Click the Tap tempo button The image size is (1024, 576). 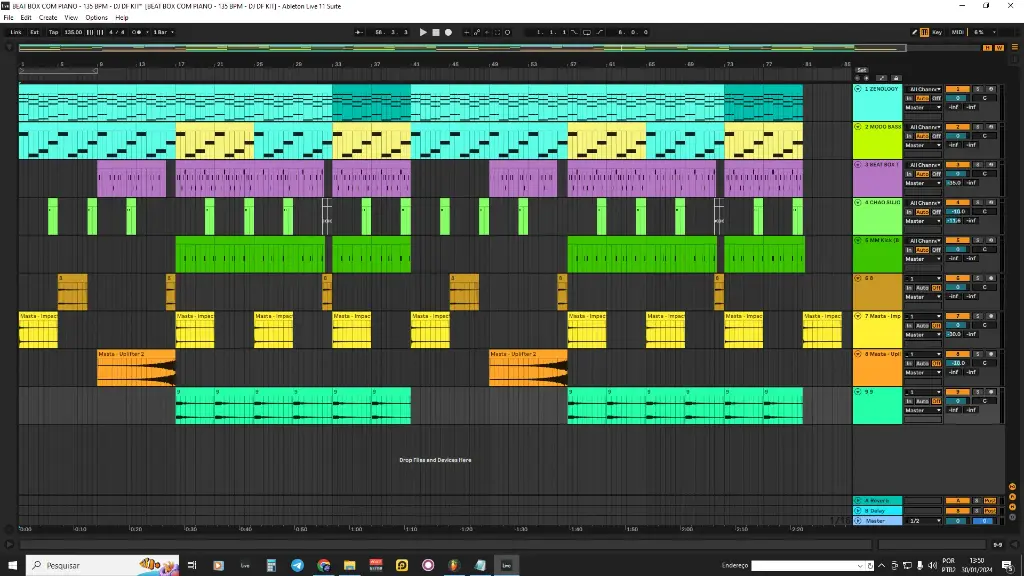[x=54, y=32]
